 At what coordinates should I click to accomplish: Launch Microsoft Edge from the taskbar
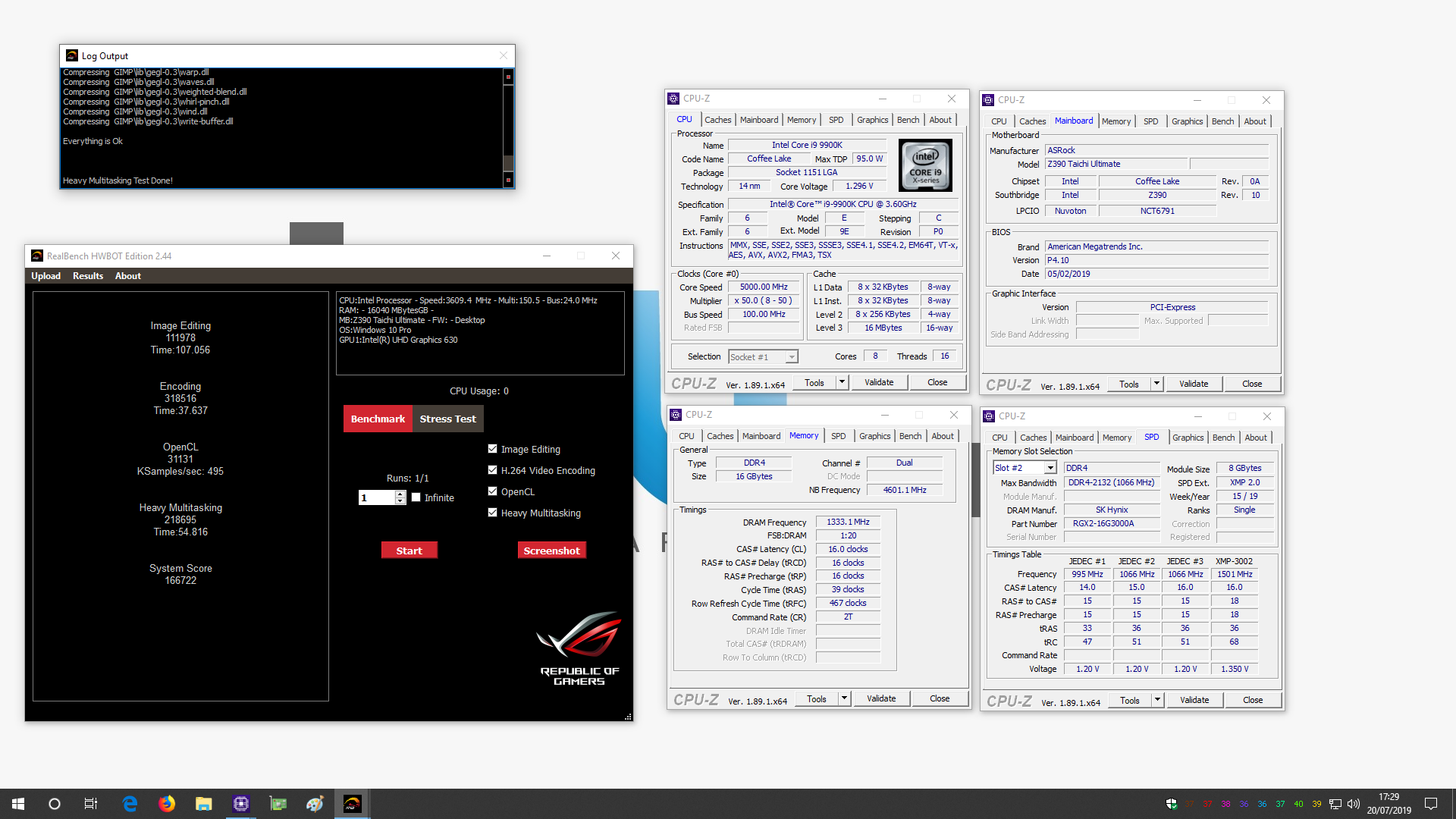[130, 804]
